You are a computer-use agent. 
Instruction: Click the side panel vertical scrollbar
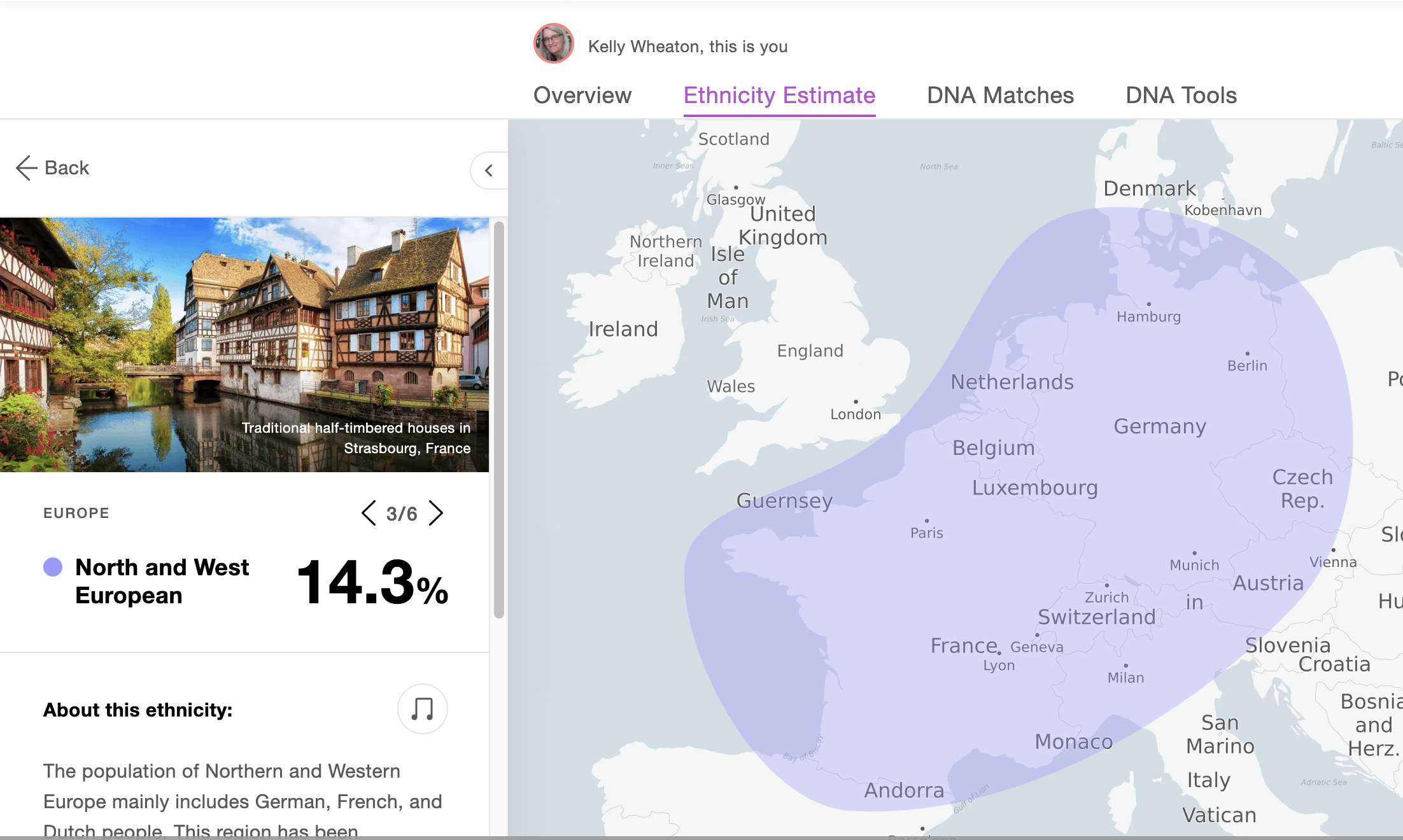[499, 420]
